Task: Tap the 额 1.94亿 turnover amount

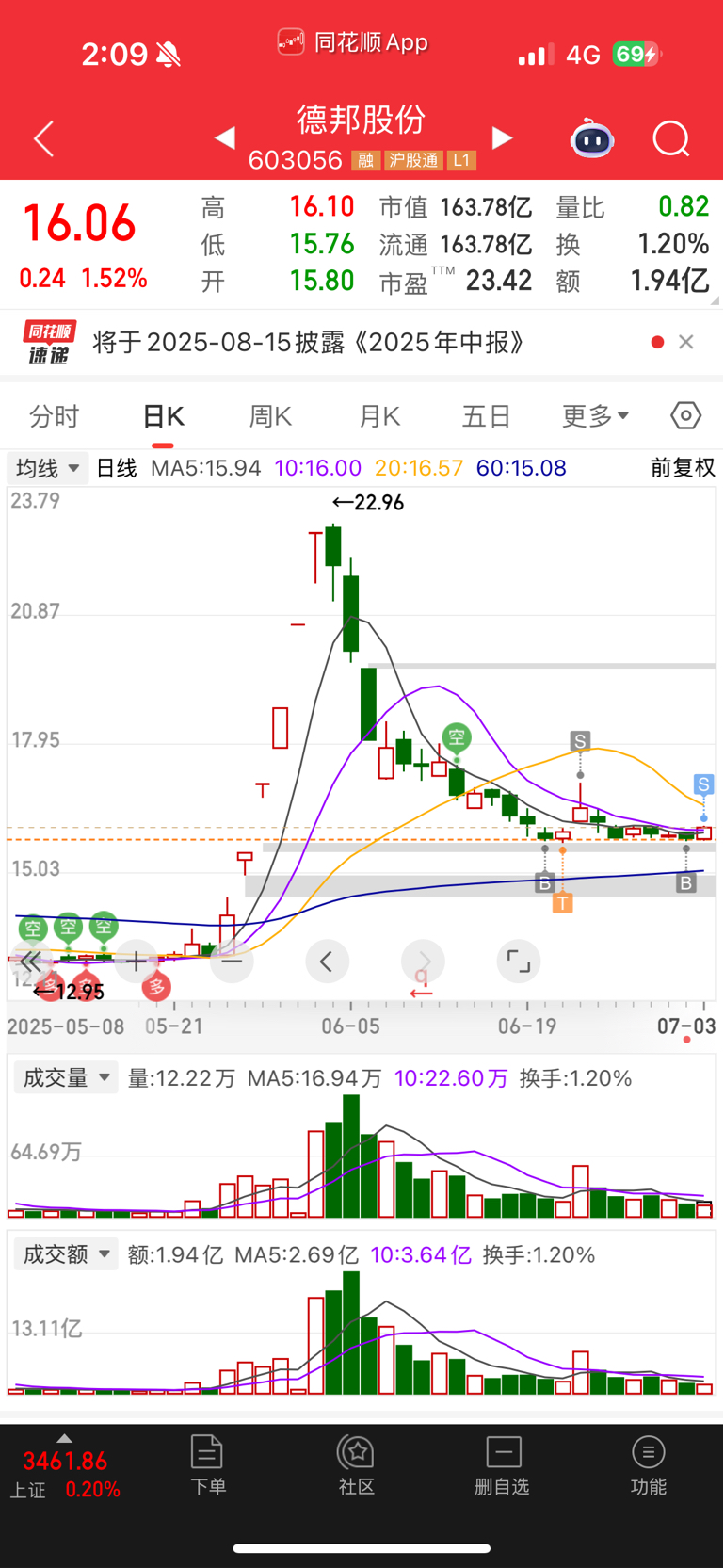Action: [x=633, y=281]
